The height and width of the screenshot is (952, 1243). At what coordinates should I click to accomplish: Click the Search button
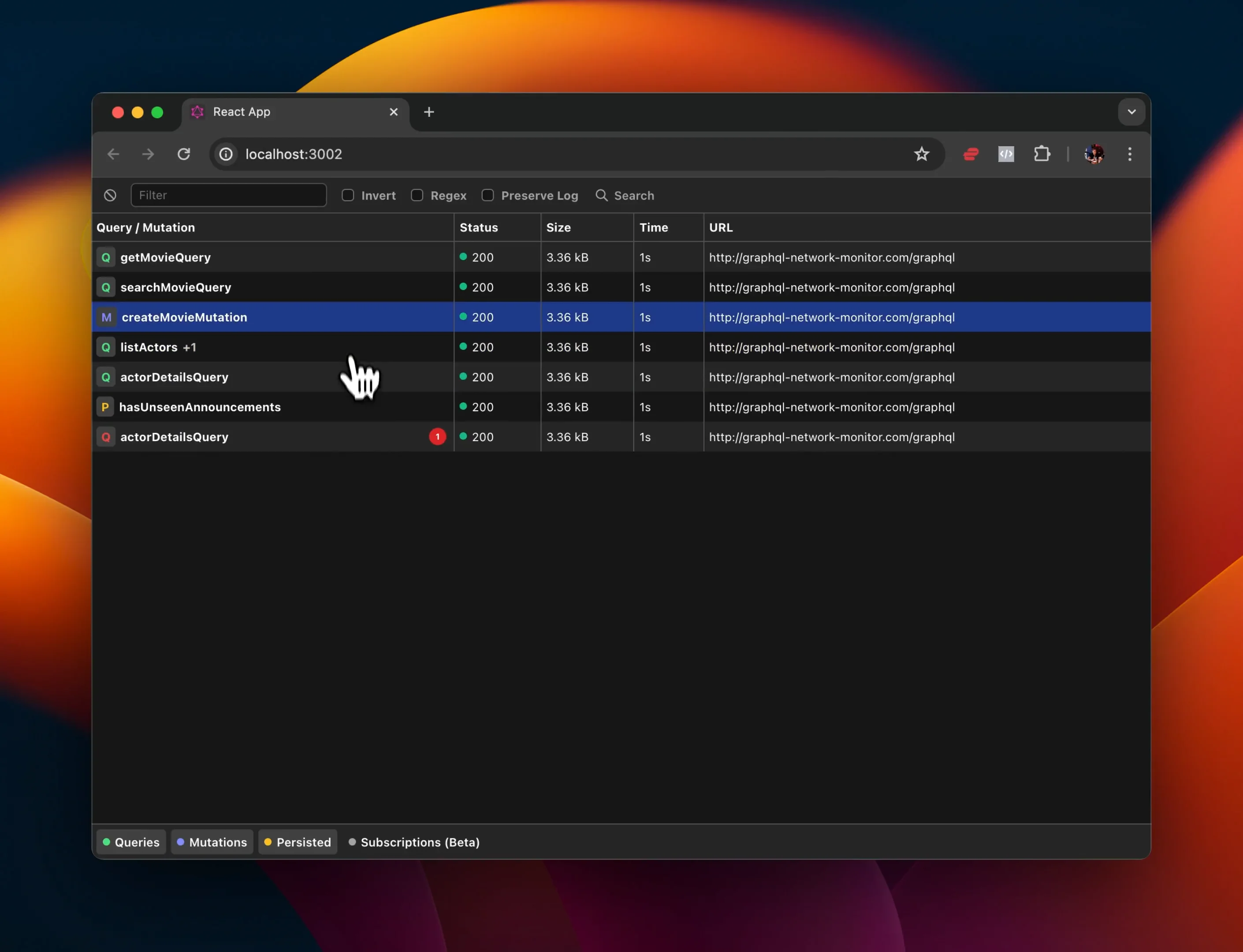[625, 196]
